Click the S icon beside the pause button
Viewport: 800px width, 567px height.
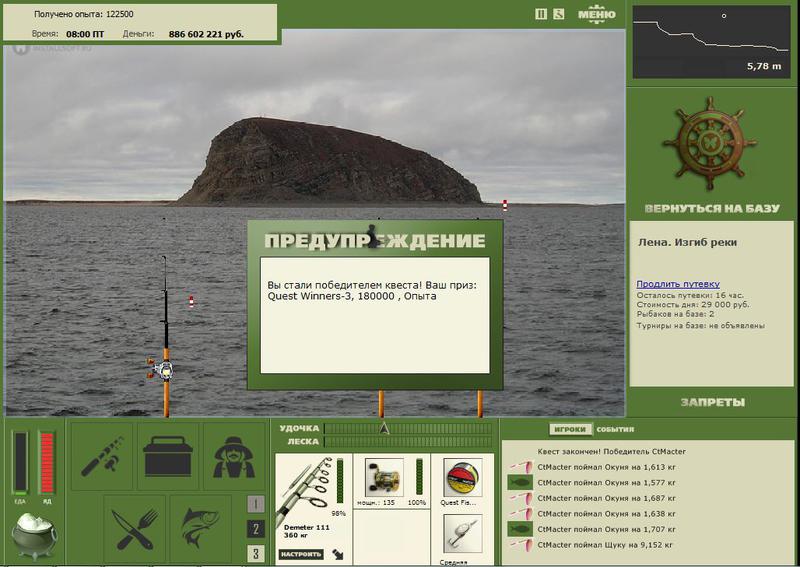tap(559, 14)
